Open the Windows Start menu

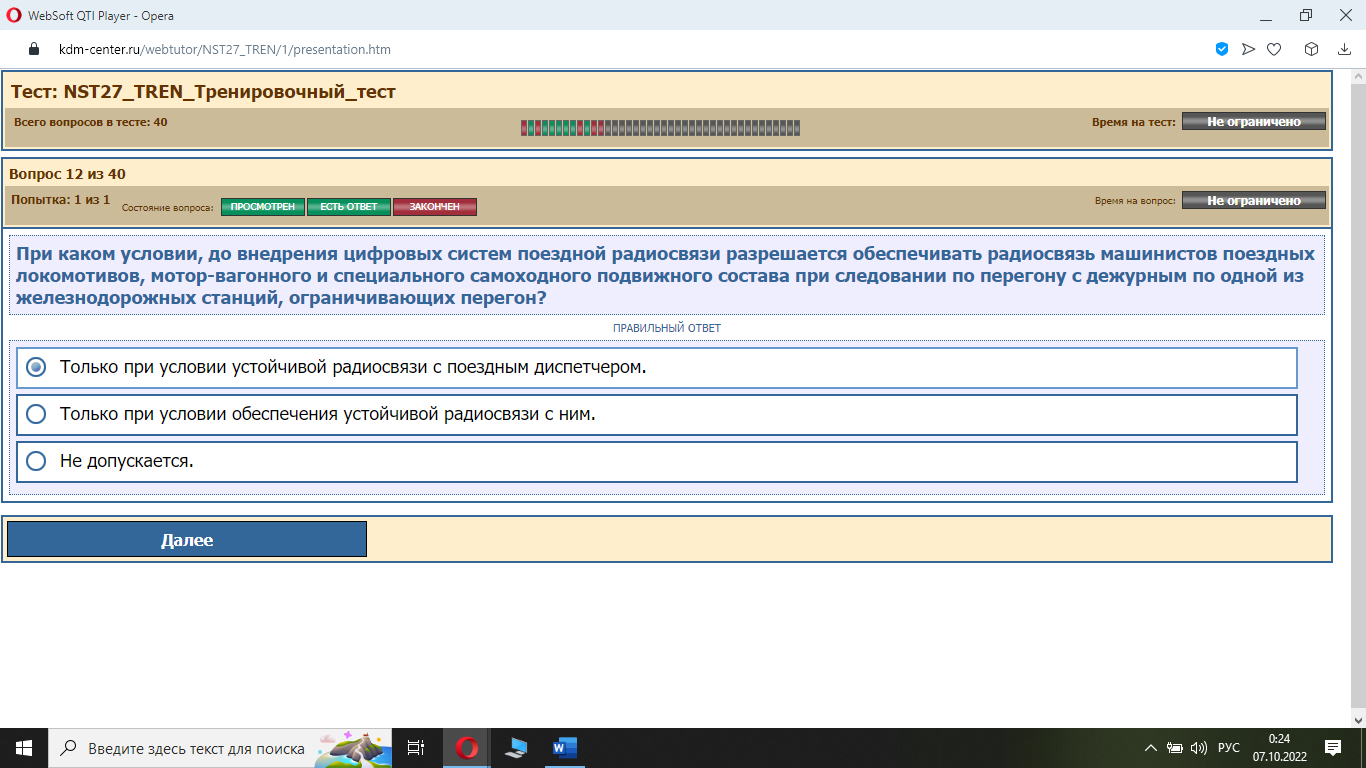pyautogui.click(x=24, y=748)
